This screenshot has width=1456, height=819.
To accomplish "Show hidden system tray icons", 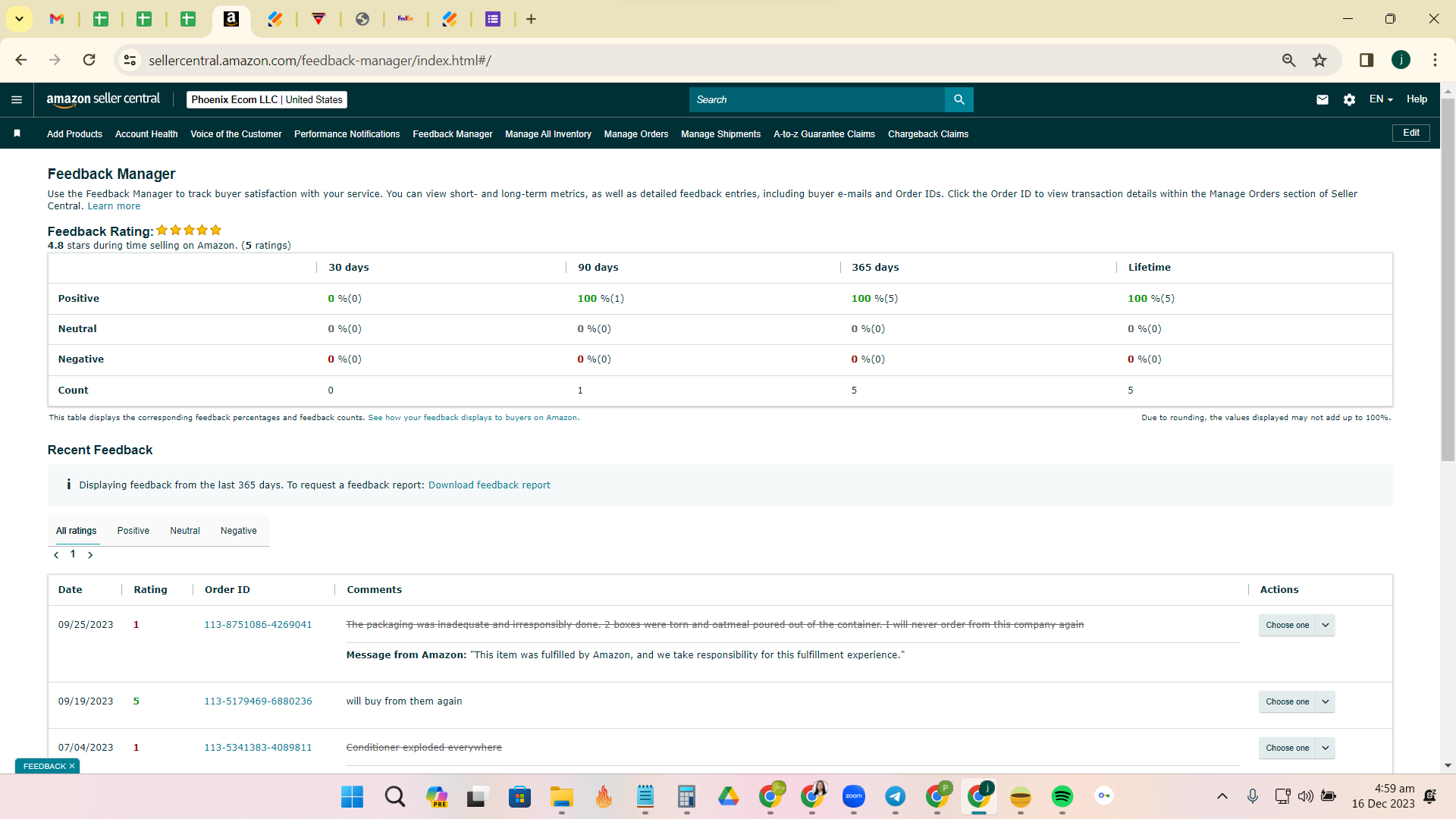I will [x=1222, y=796].
